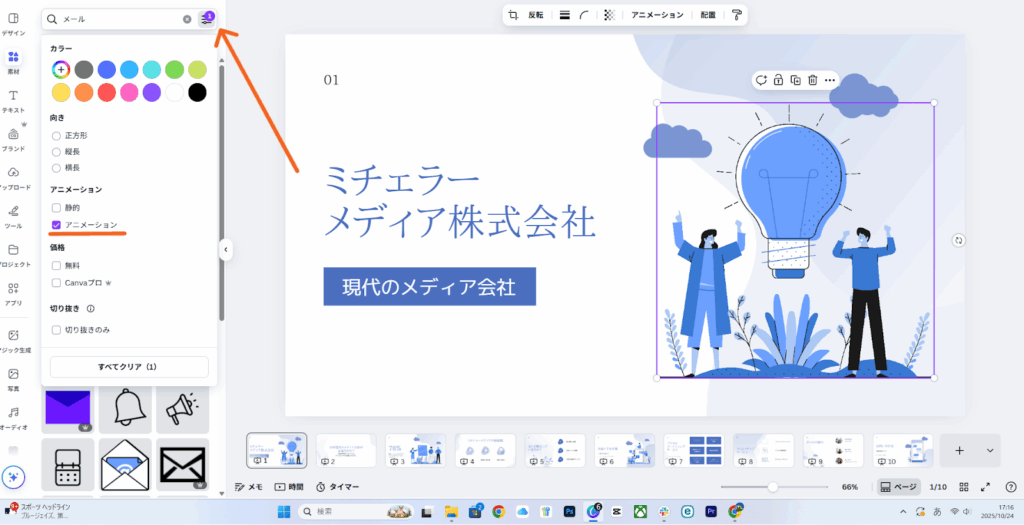
Task: Collapse the side panel with the arrow handle
Action: [226, 249]
